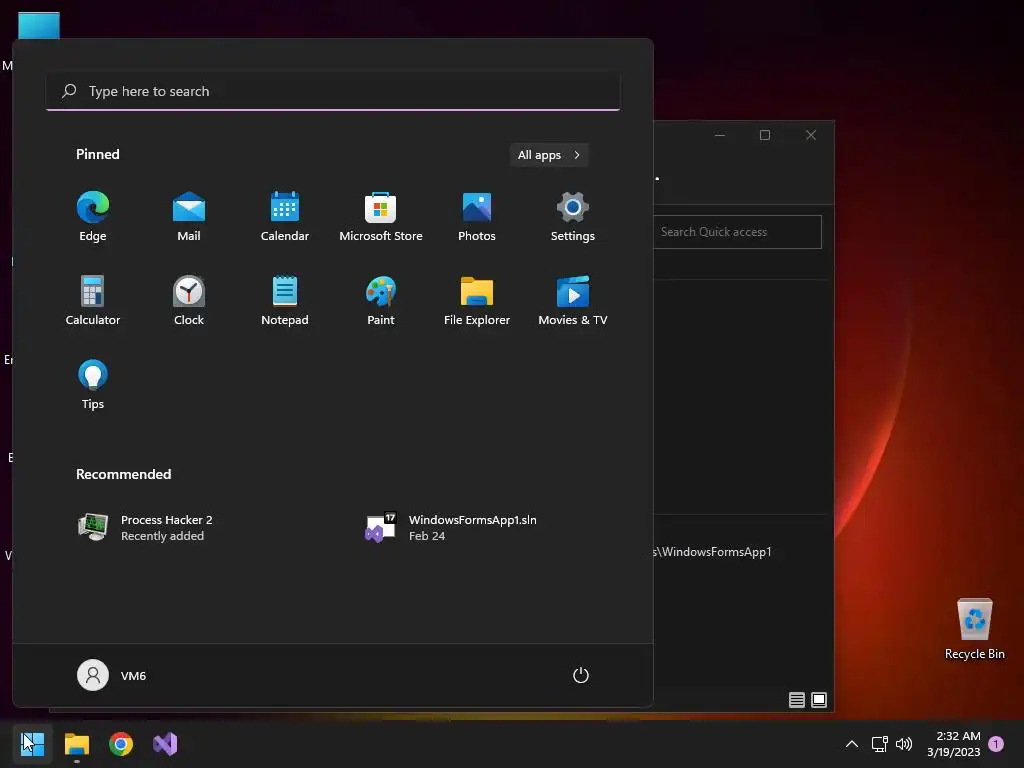The image size is (1024, 768).
Task: Open the Calendar app
Action: [285, 216]
